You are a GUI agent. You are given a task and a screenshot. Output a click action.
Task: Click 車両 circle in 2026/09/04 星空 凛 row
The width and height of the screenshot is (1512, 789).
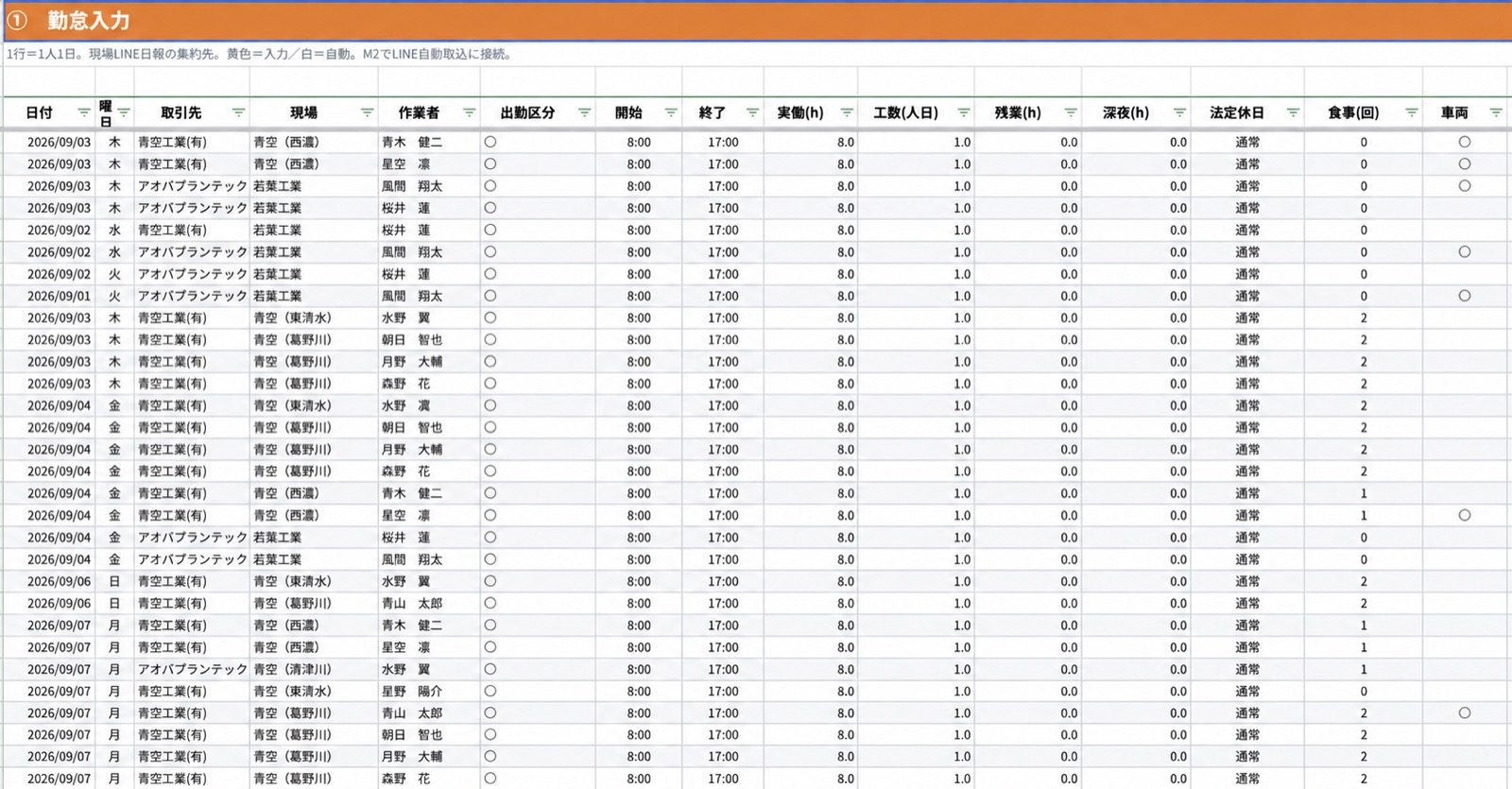click(1464, 516)
